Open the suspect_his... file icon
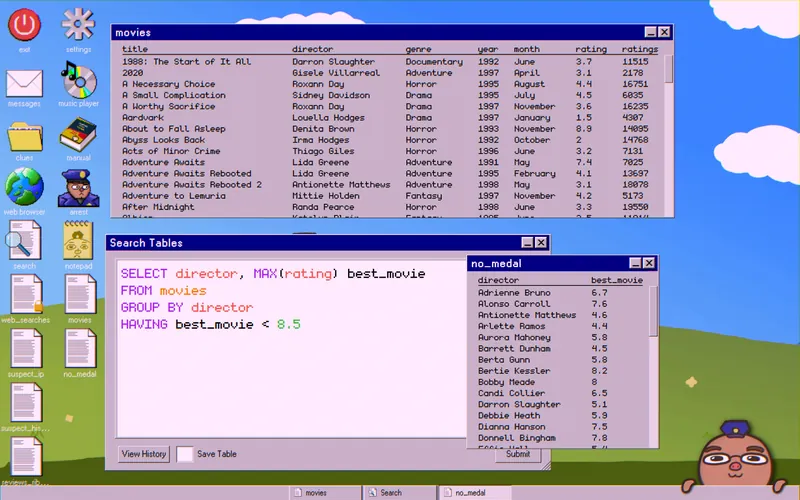The image size is (800, 500). [x=27, y=403]
